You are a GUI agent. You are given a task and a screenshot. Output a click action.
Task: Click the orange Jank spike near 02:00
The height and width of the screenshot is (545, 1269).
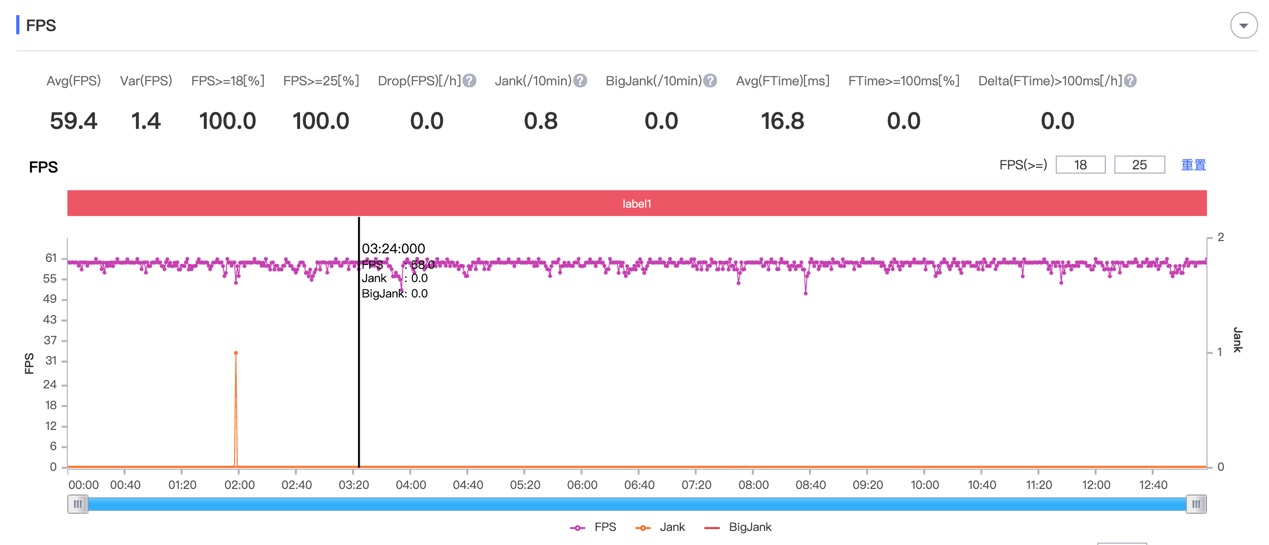[236, 353]
